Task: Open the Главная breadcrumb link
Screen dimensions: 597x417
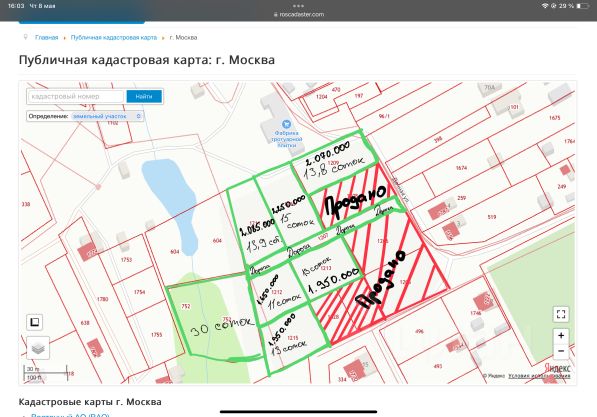Action: click(46, 37)
